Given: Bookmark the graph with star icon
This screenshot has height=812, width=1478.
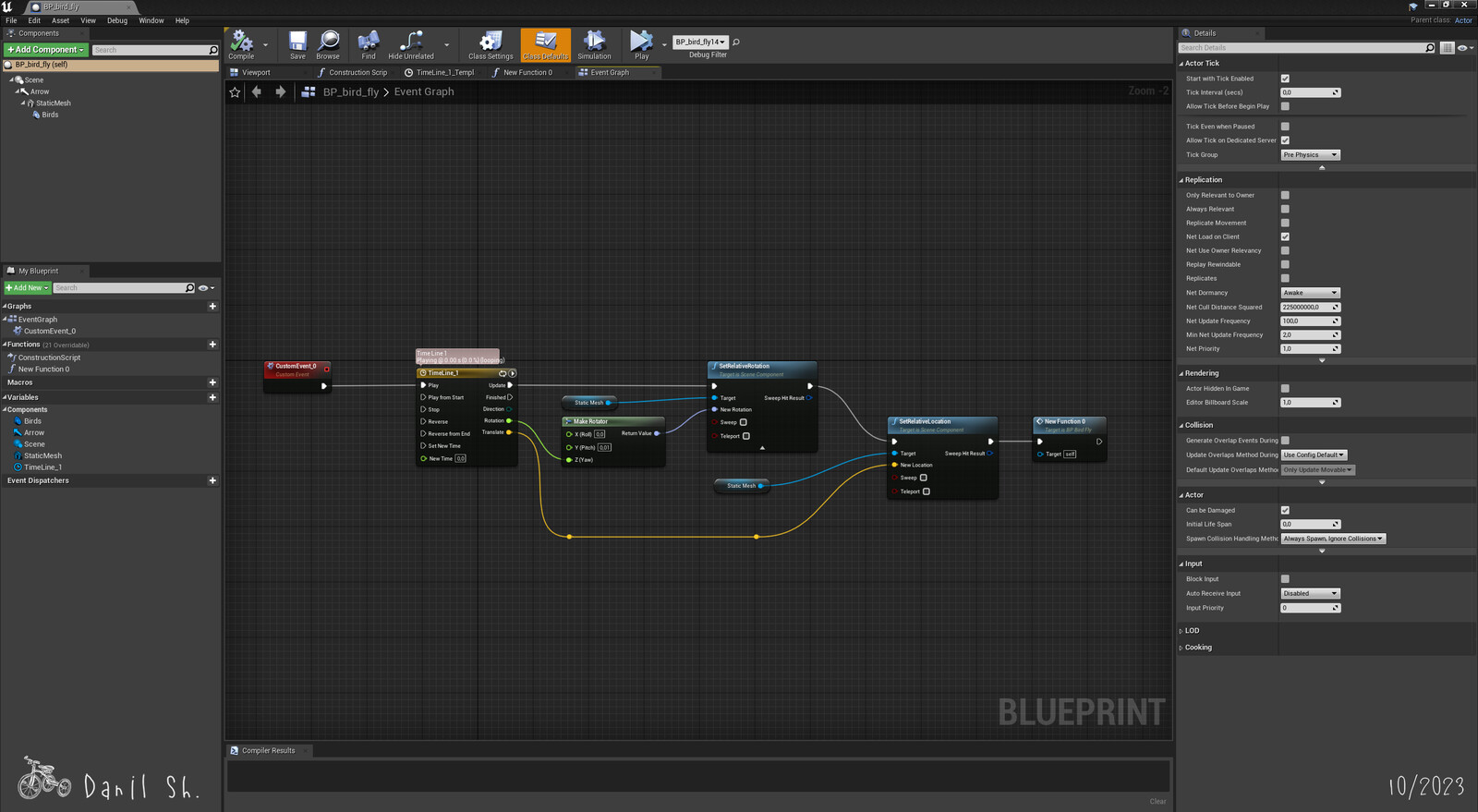Looking at the screenshot, I should 235,91.
